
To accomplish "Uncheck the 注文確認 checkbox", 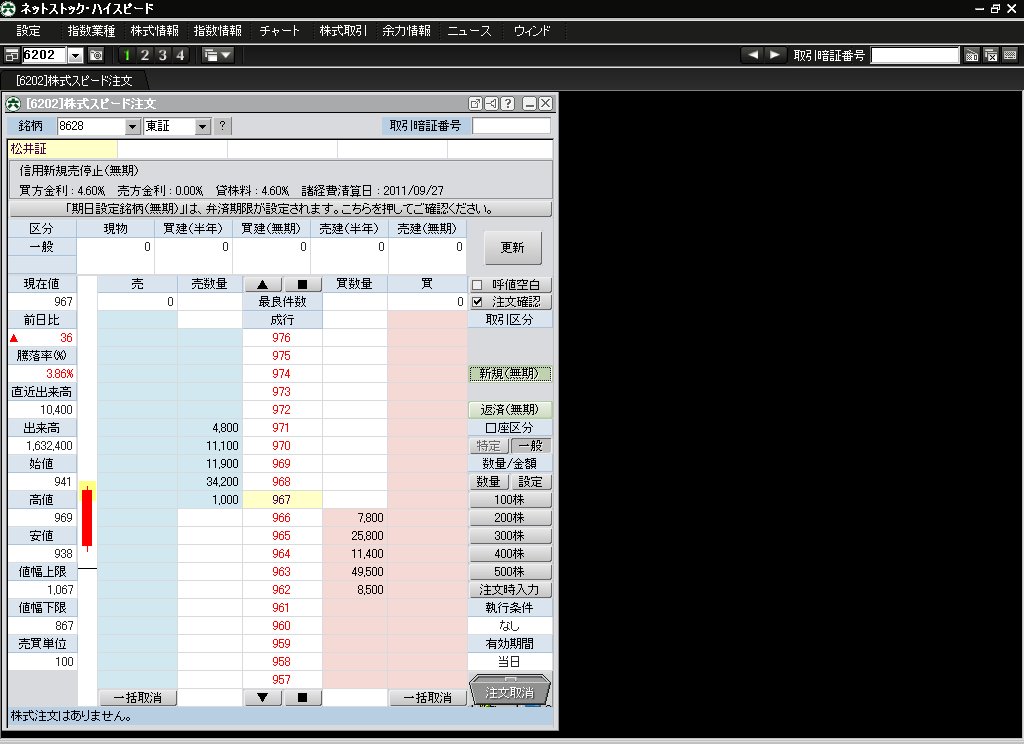I will (x=476, y=302).
